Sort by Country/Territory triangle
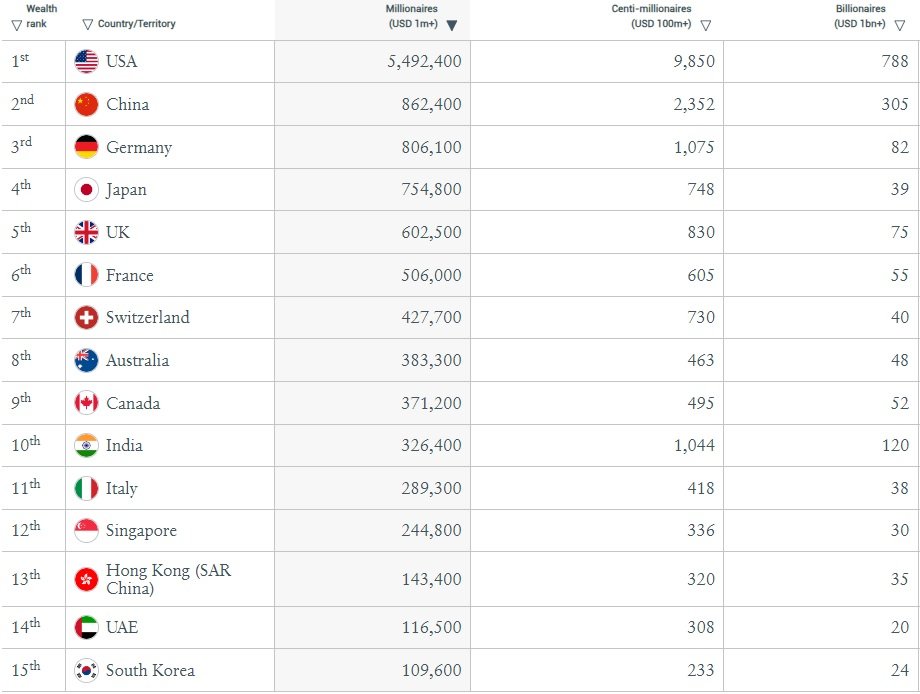Viewport: 920px width, 694px height. 87,25
